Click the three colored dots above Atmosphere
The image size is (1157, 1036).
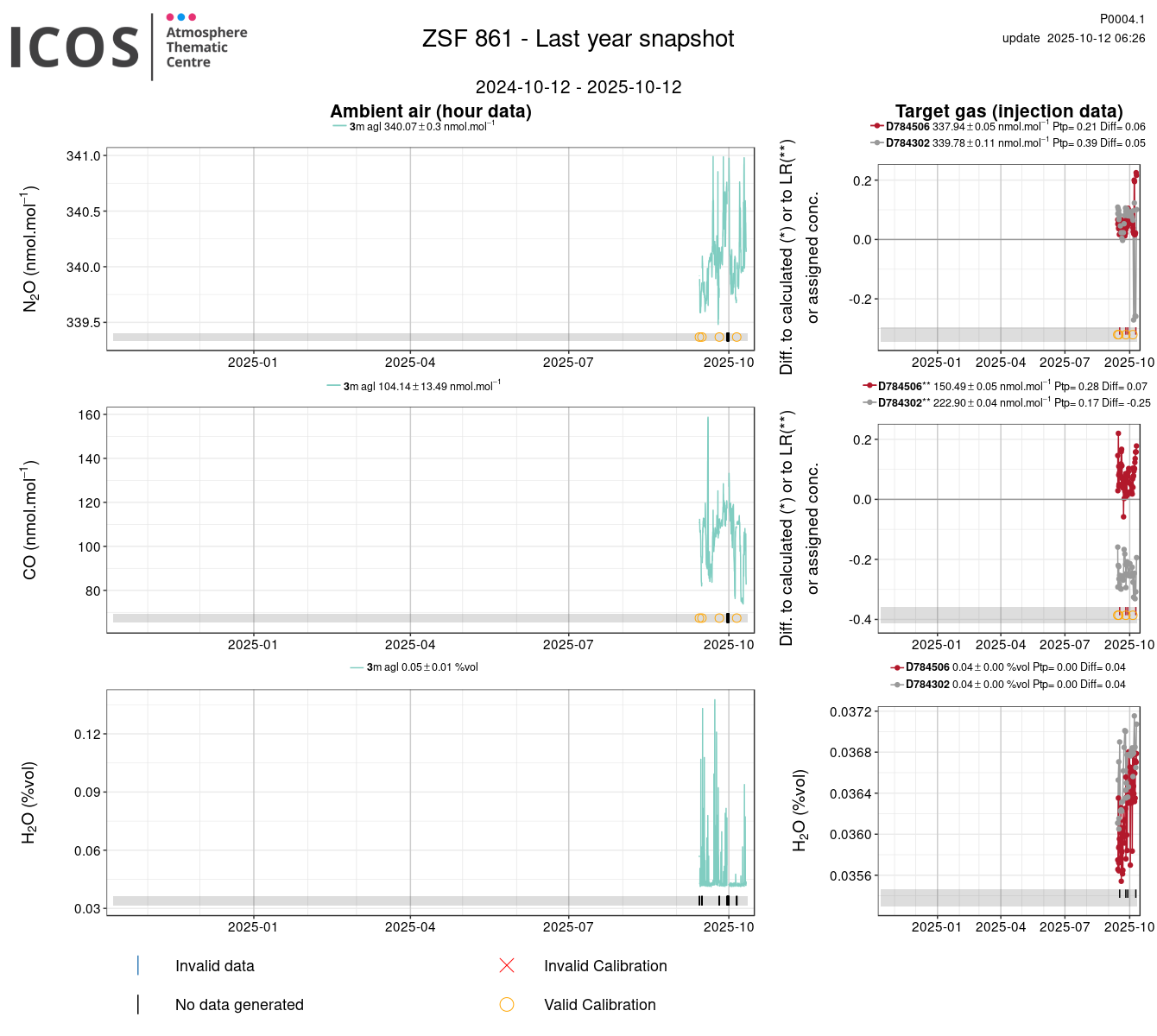(180, 17)
